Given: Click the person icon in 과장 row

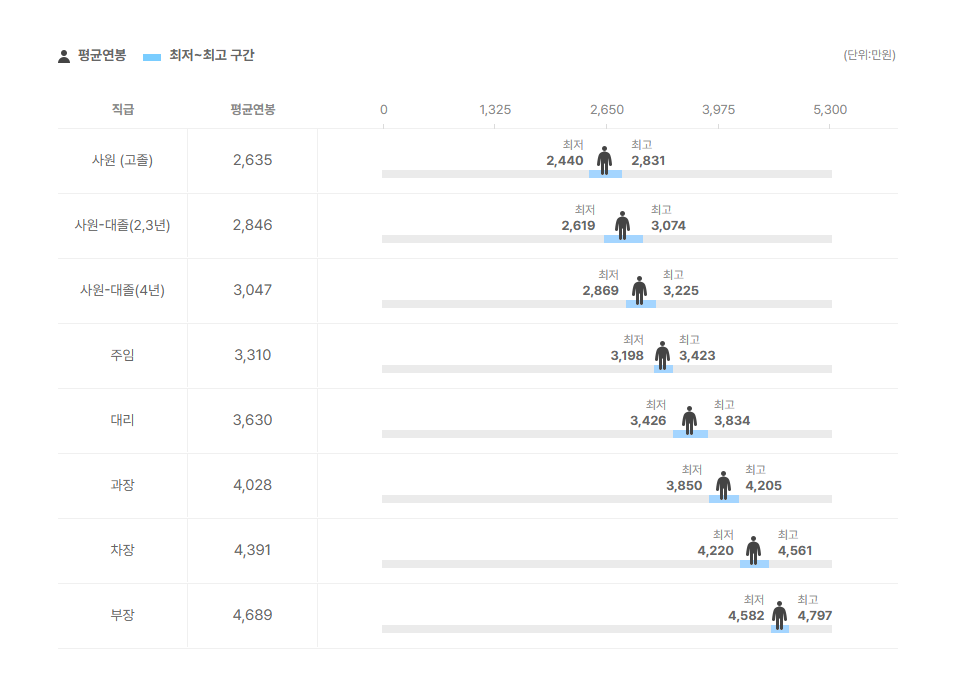Looking at the screenshot, I should click(x=723, y=485).
